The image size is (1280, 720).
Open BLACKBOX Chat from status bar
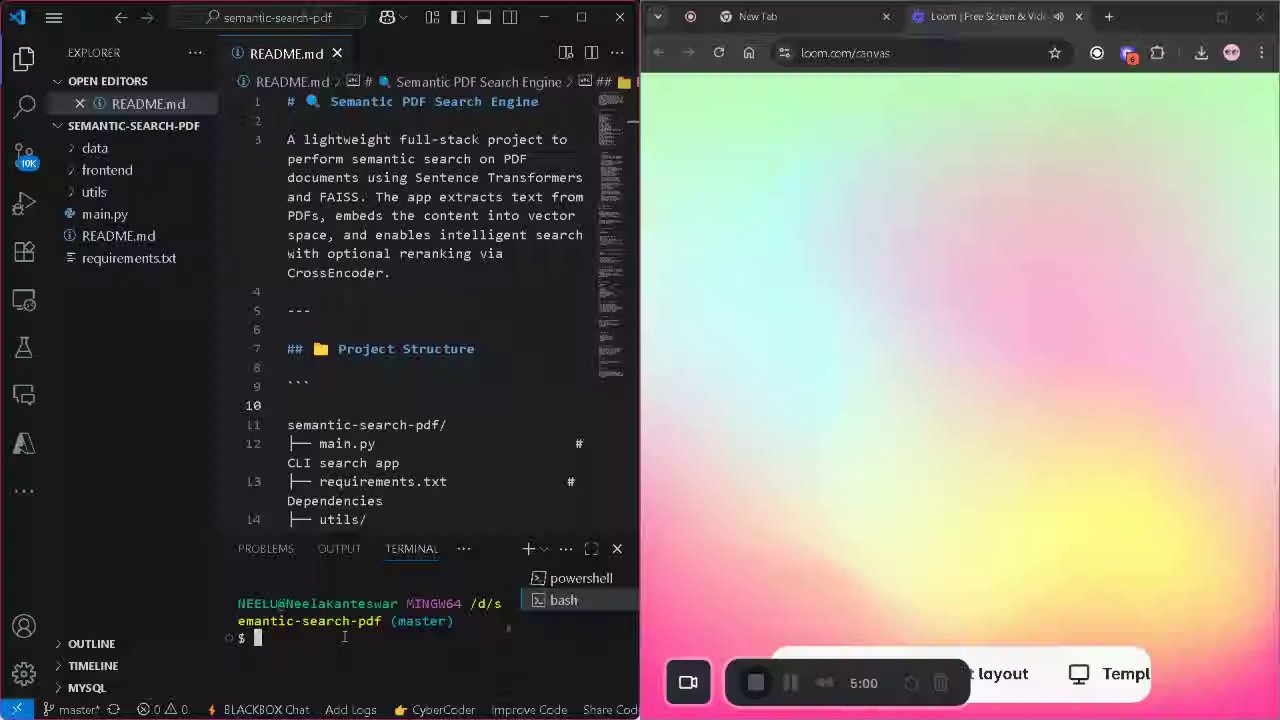point(258,710)
